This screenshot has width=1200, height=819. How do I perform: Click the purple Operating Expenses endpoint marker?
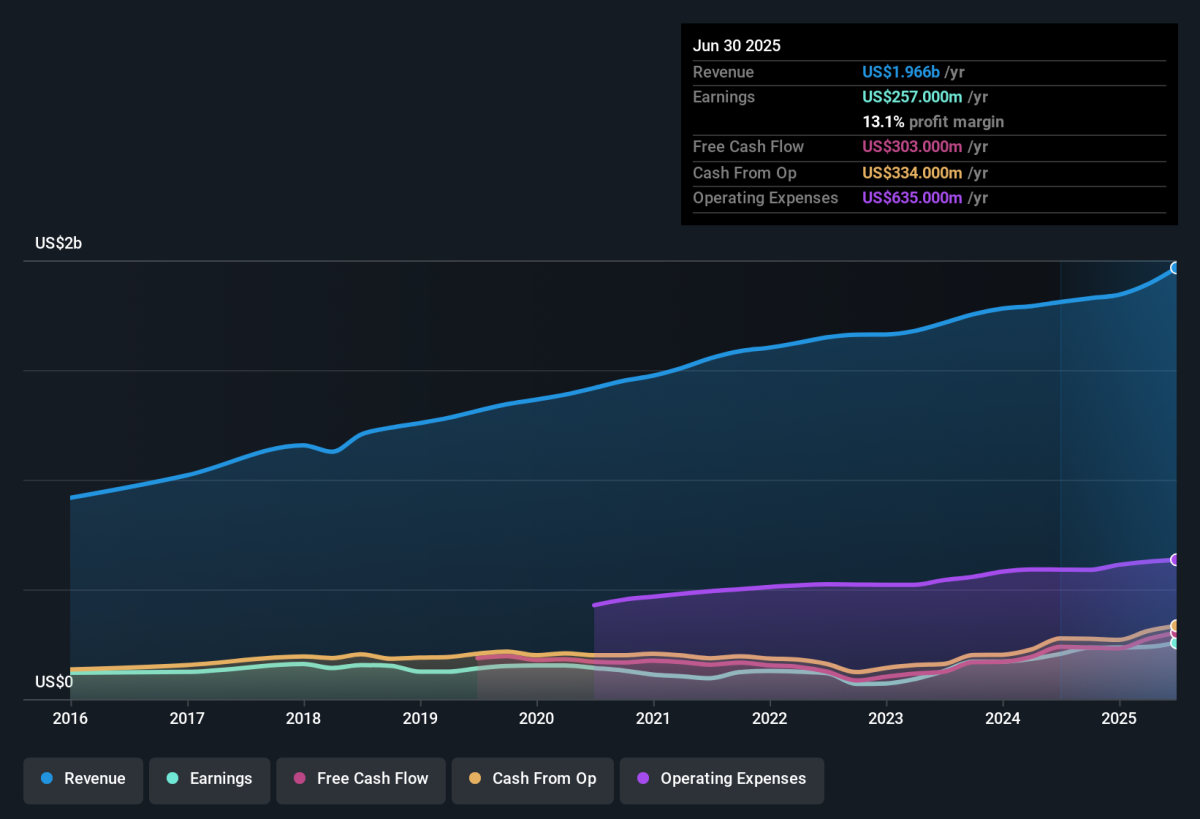[1176, 560]
